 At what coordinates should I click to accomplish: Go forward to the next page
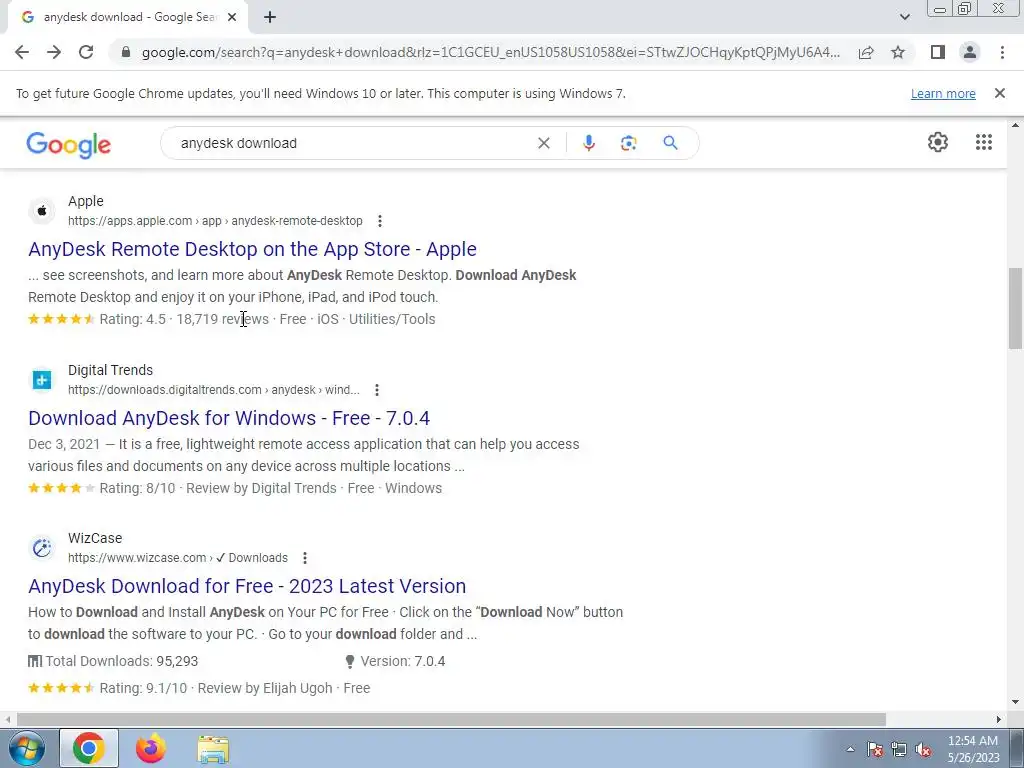54,52
